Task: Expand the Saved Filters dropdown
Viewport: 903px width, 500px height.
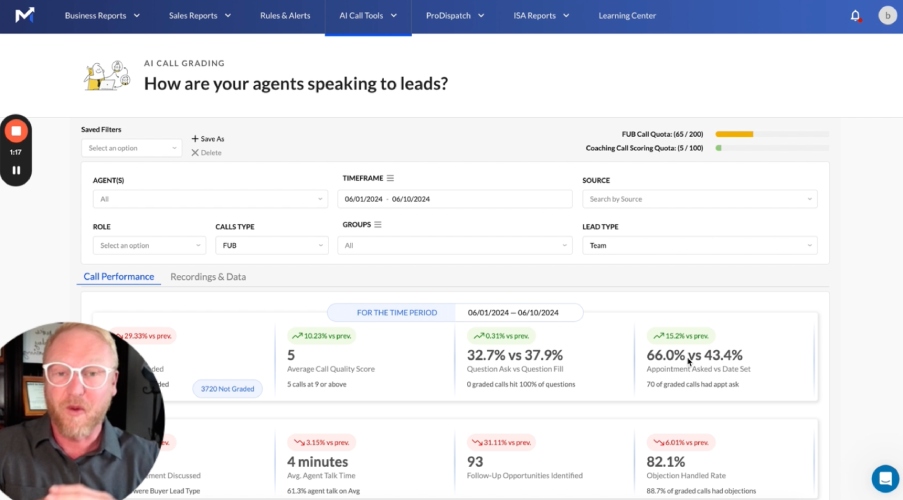Action: point(132,148)
